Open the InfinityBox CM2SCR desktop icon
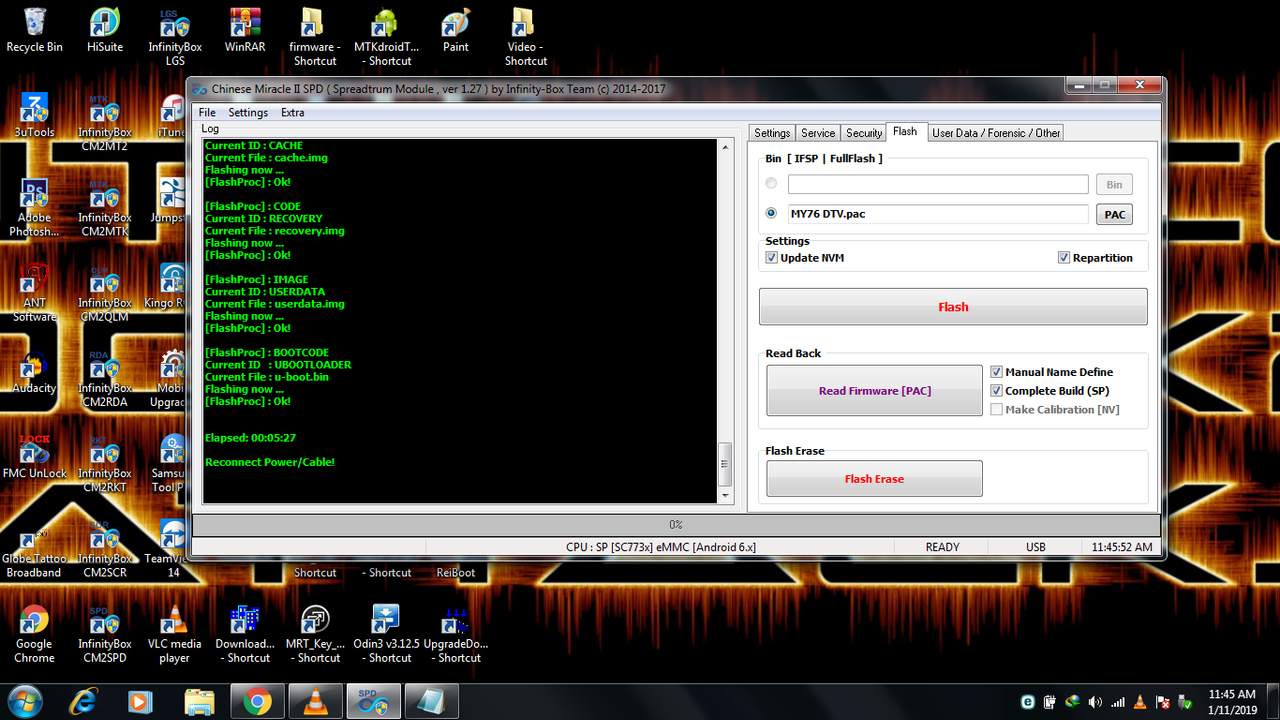1280x720 pixels. [104, 550]
